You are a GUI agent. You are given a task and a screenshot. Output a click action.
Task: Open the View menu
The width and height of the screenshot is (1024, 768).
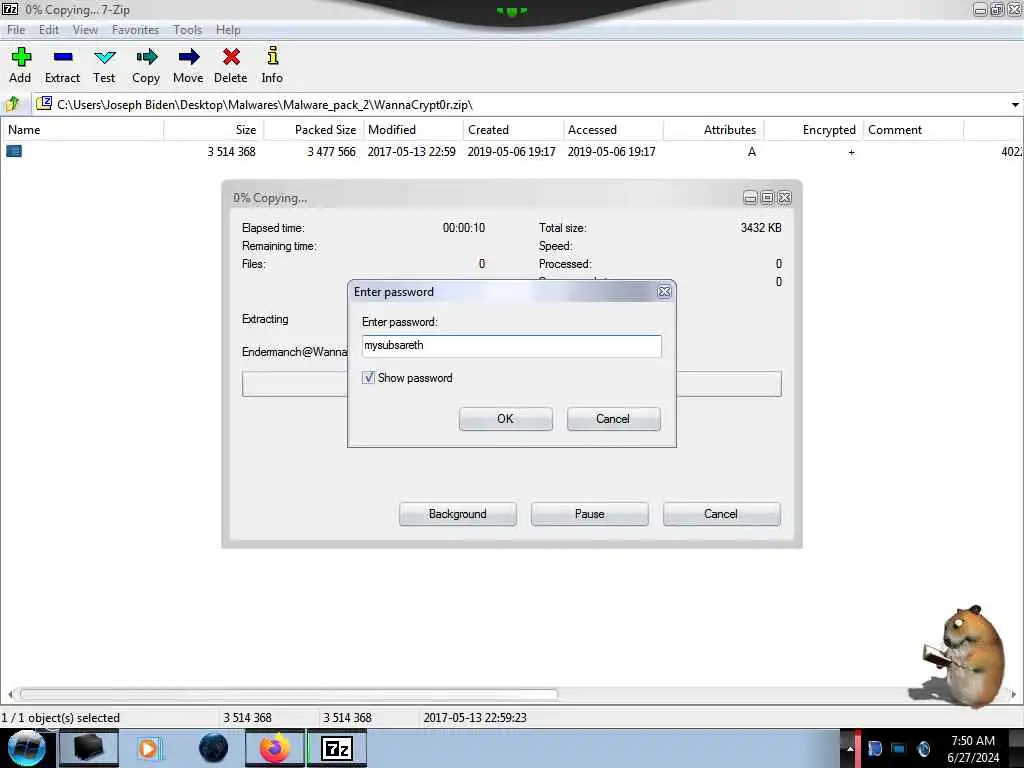[86, 30]
